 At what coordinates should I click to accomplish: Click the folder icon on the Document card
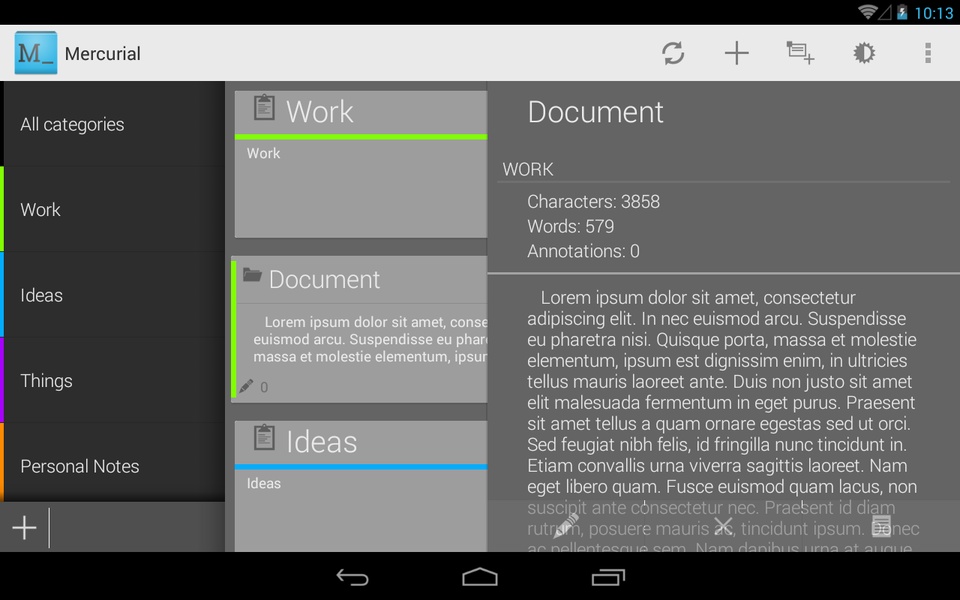pos(252,274)
